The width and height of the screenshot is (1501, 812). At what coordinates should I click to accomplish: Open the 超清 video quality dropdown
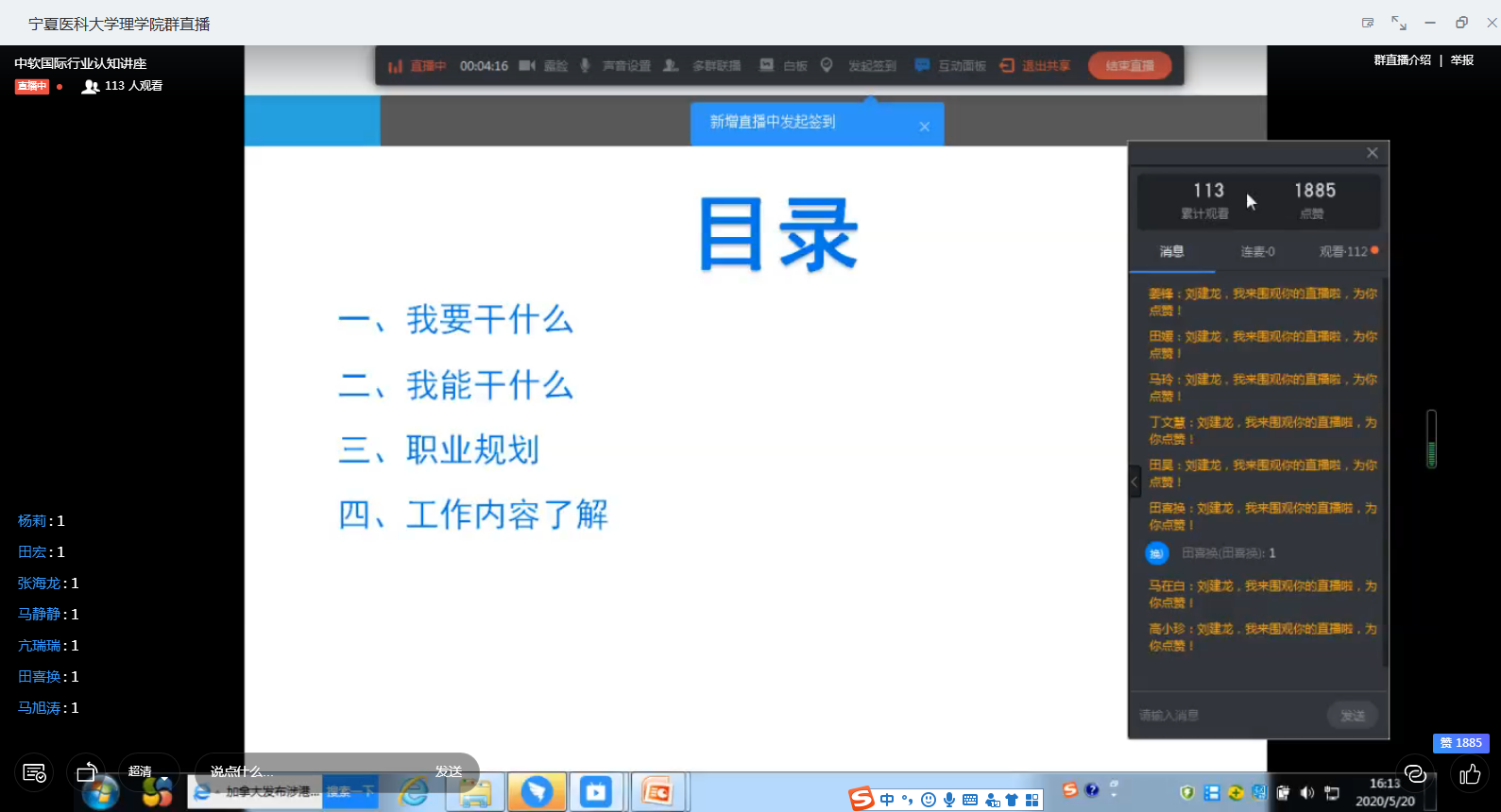148,772
